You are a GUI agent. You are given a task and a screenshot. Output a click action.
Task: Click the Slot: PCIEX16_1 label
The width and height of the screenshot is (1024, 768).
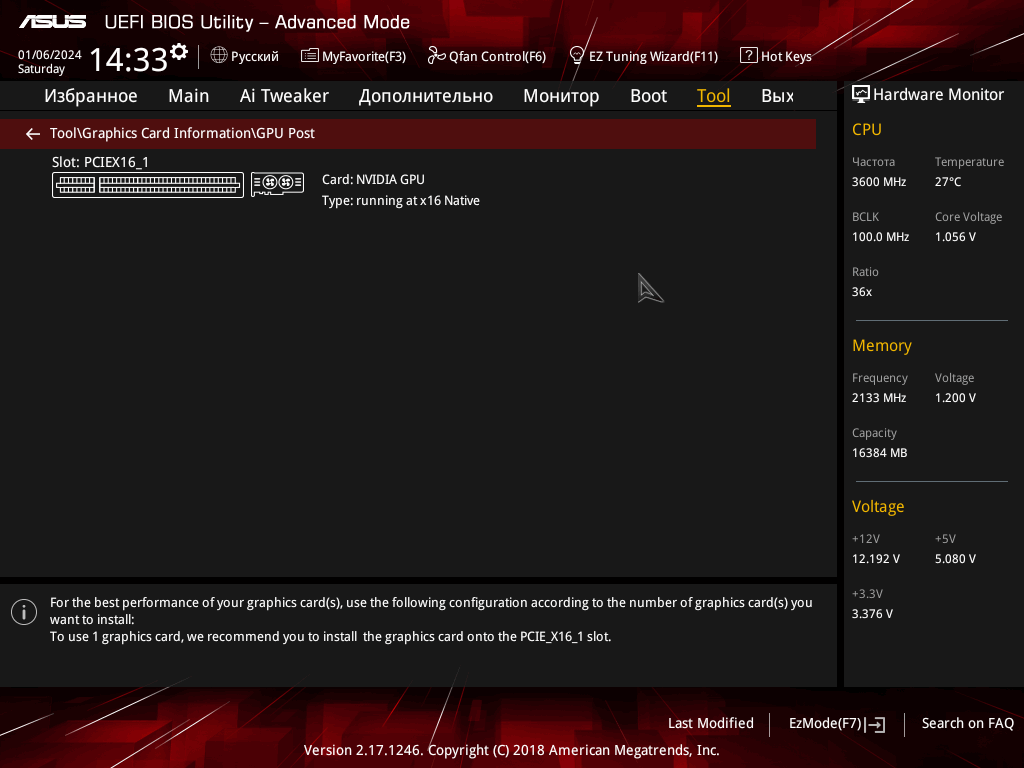coord(101,162)
